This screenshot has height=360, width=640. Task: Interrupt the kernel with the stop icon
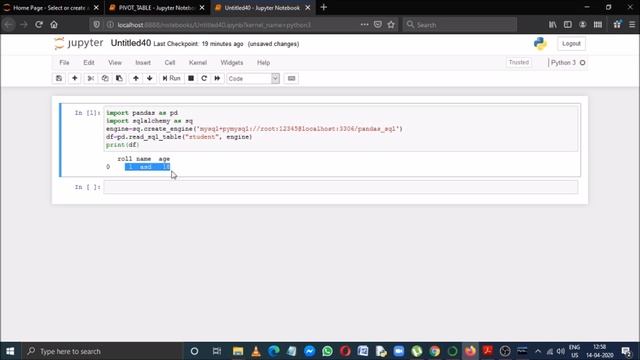(x=191, y=78)
